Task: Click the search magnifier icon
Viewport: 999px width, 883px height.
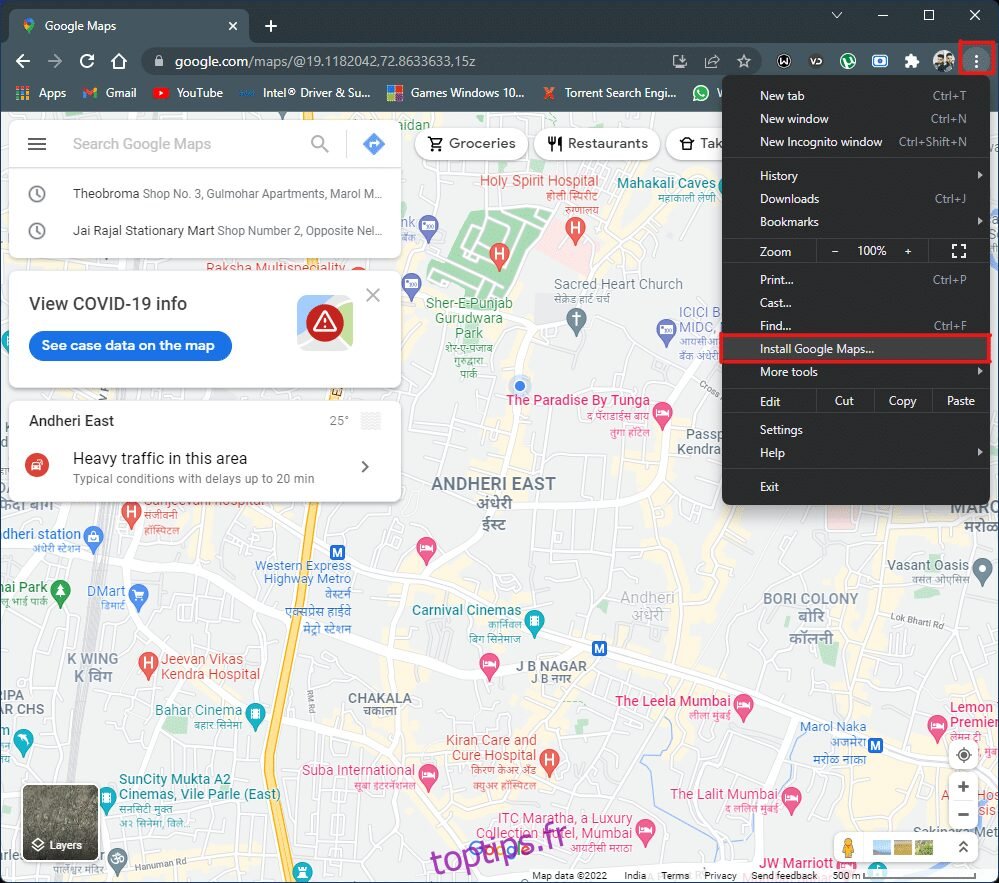Action: click(x=320, y=144)
